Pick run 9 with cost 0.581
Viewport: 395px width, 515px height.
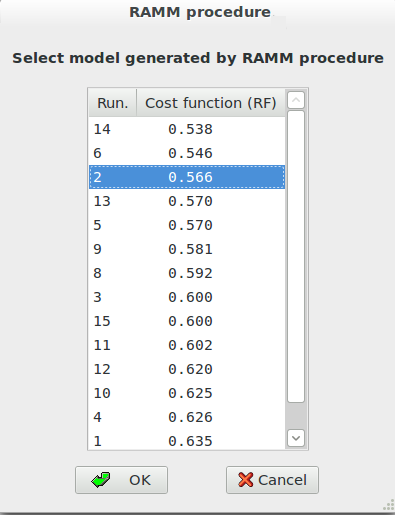click(187, 249)
